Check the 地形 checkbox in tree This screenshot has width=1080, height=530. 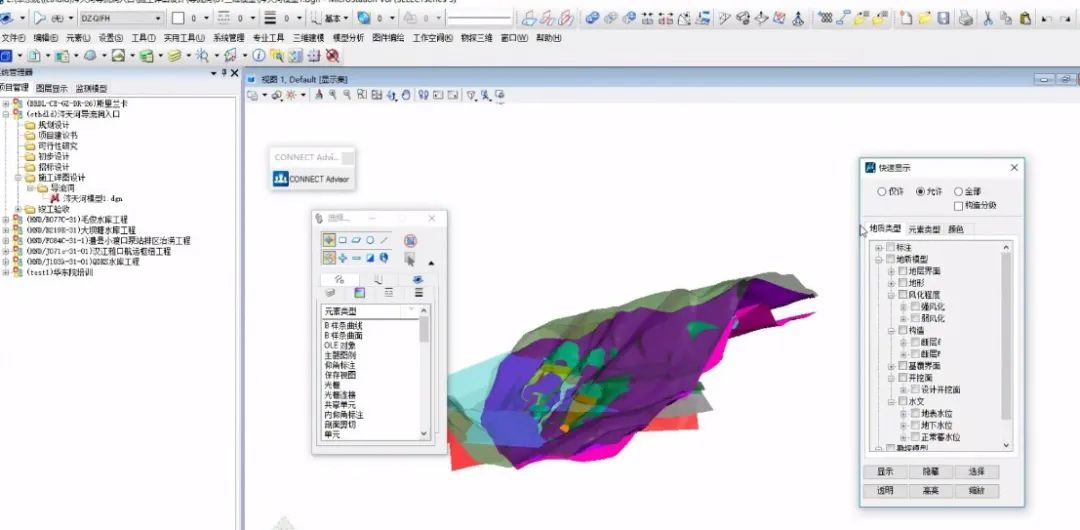click(901, 283)
